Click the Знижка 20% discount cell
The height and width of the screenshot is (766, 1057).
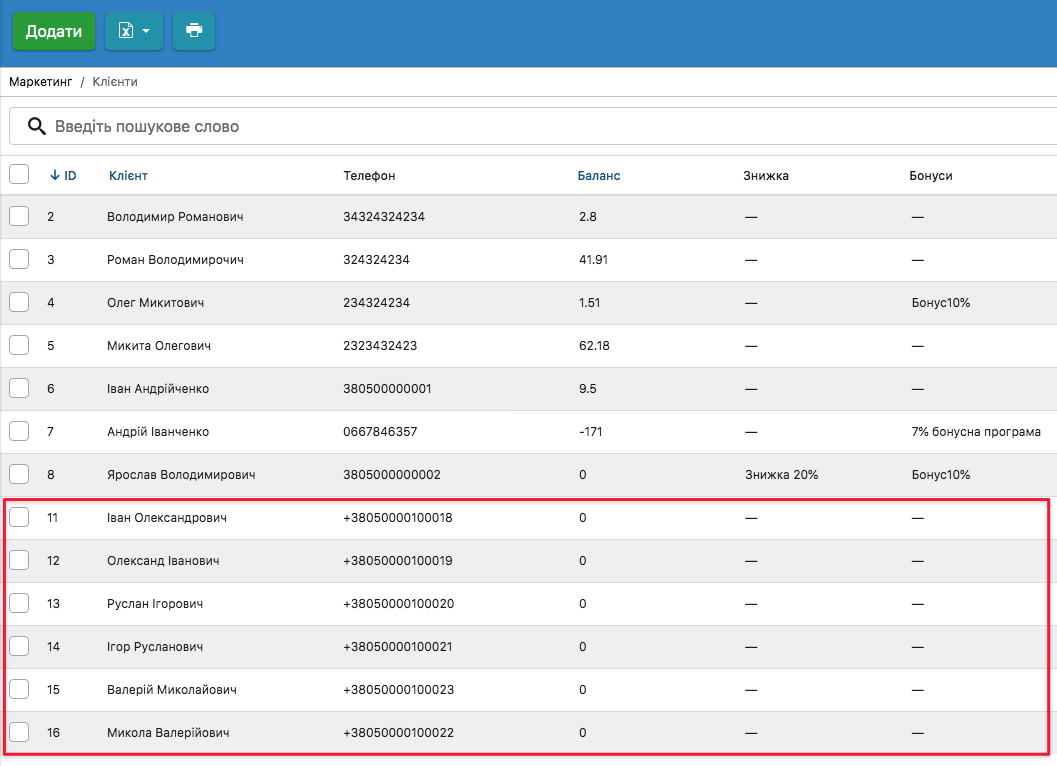(781, 475)
